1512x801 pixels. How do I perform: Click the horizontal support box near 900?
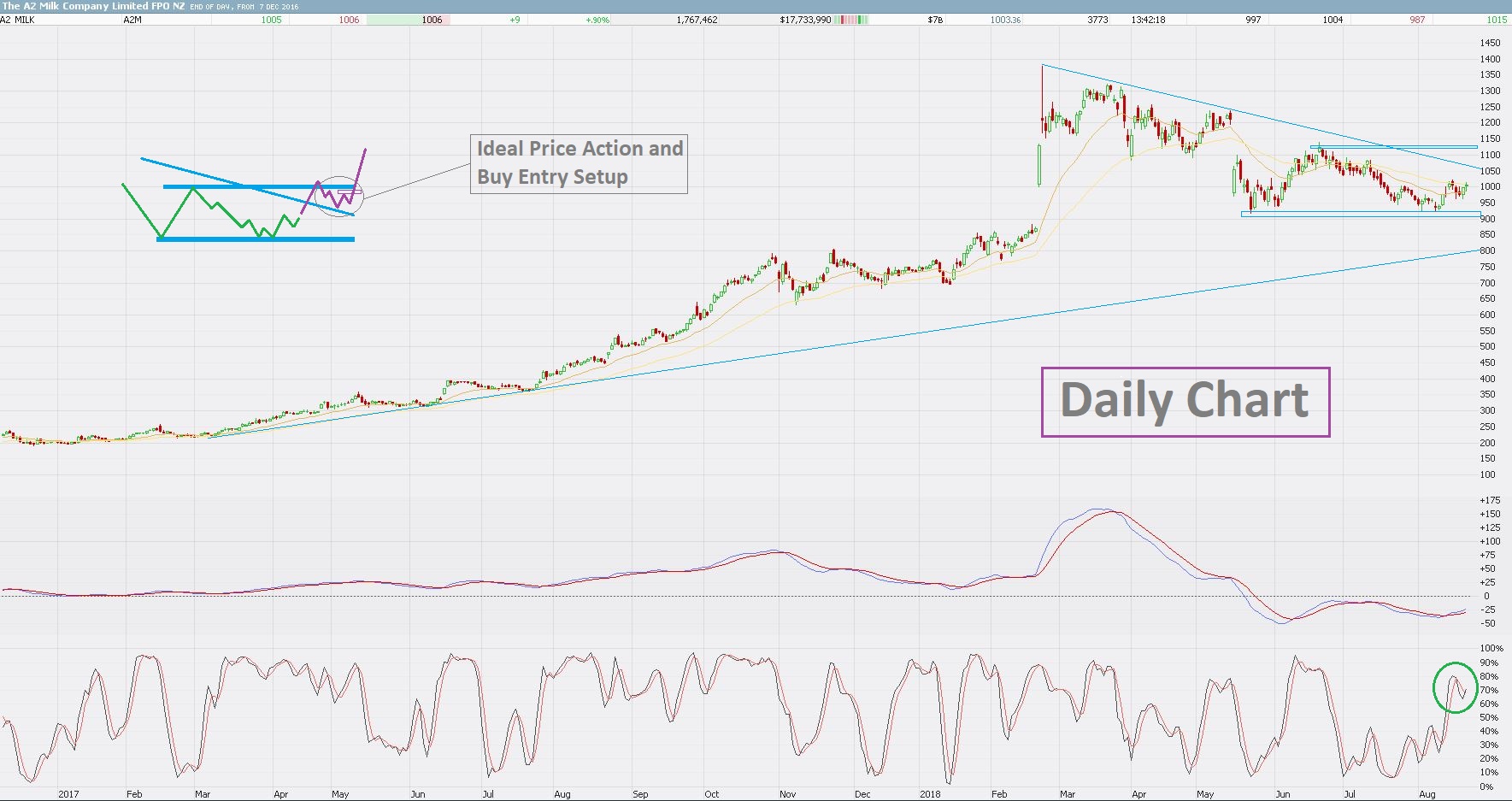[x=1361, y=214]
